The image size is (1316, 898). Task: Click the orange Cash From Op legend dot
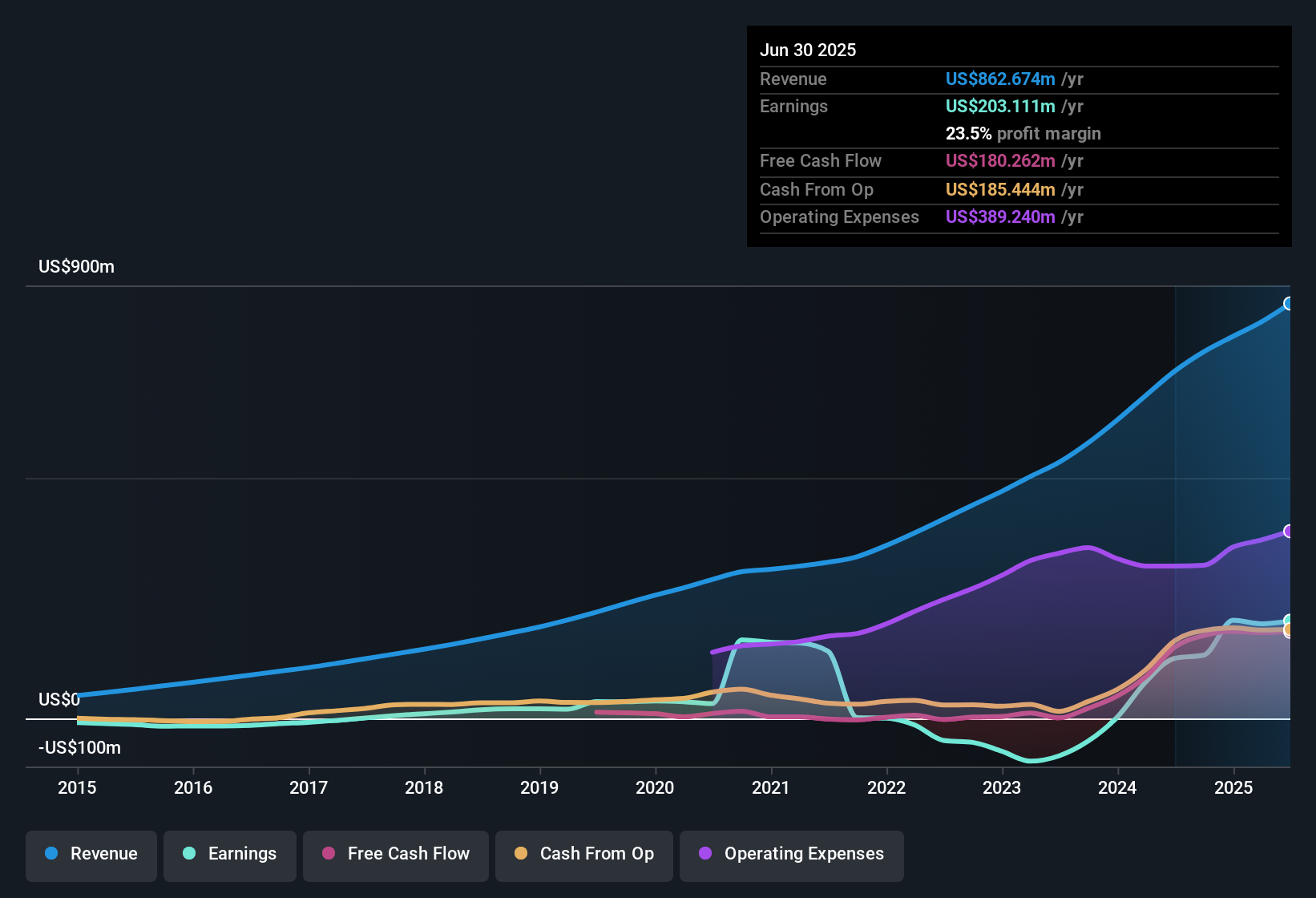click(x=520, y=854)
